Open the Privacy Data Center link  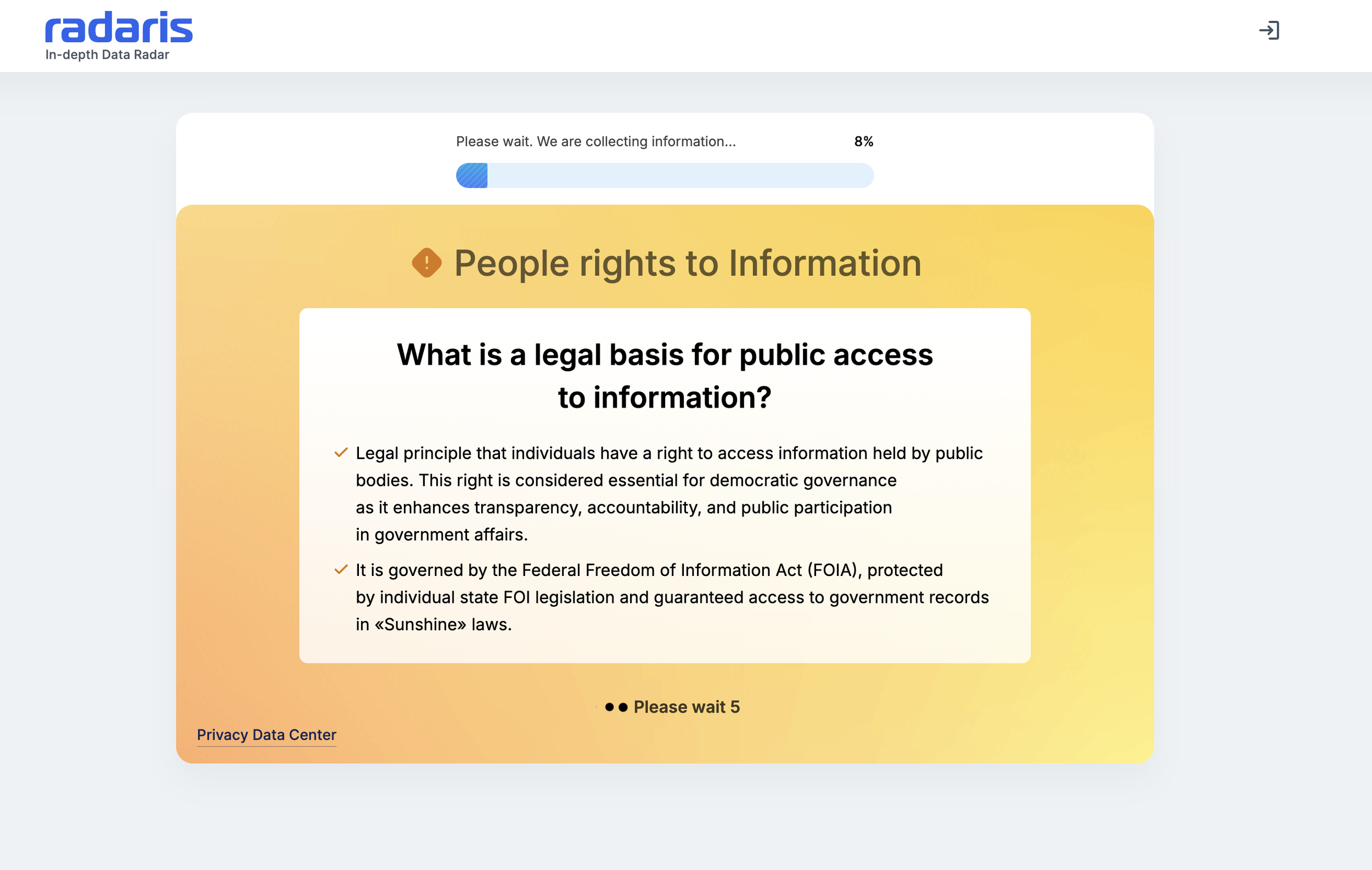point(266,735)
